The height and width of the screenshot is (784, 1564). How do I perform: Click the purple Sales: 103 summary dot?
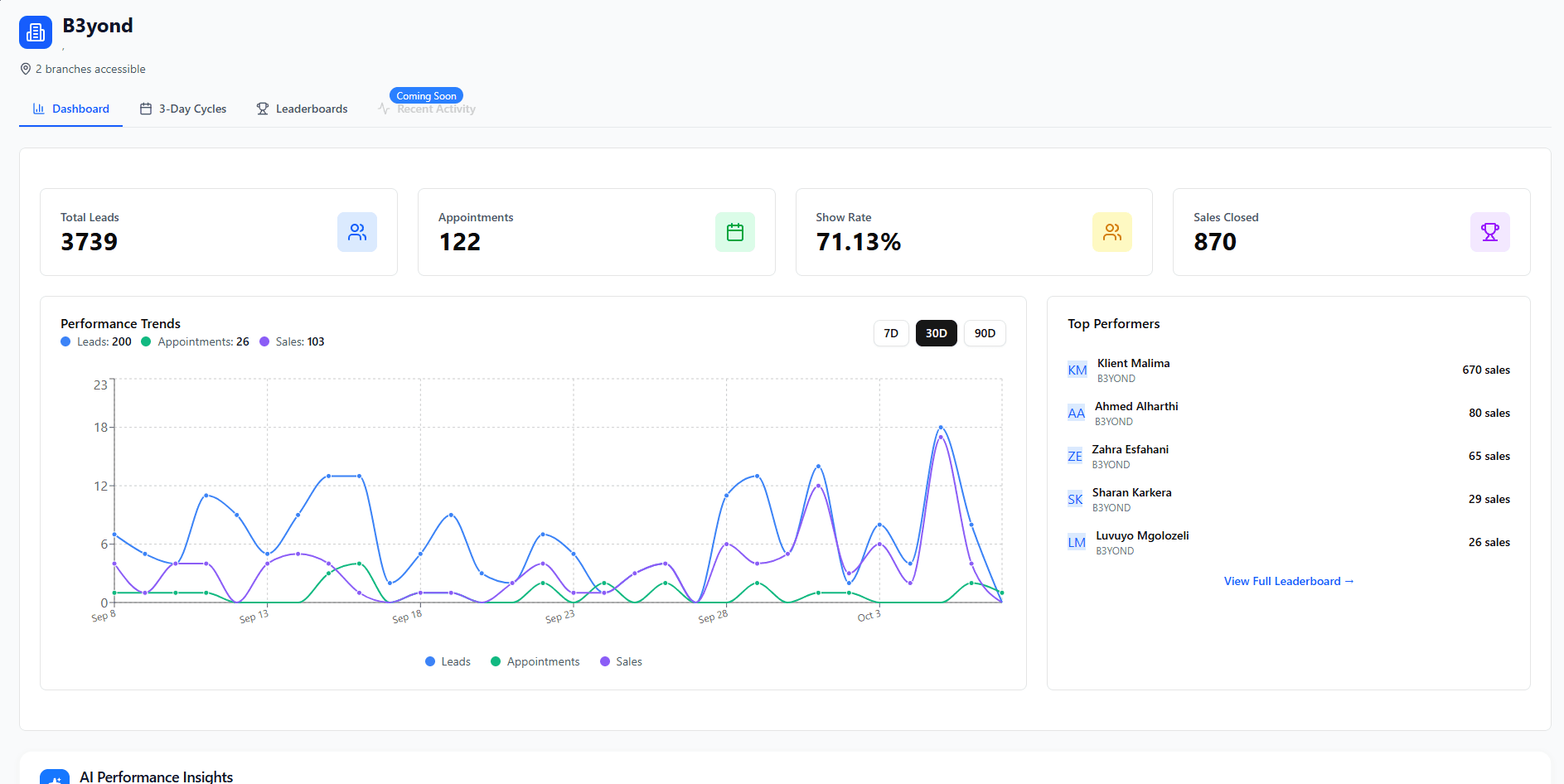click(x=264, y=341)
